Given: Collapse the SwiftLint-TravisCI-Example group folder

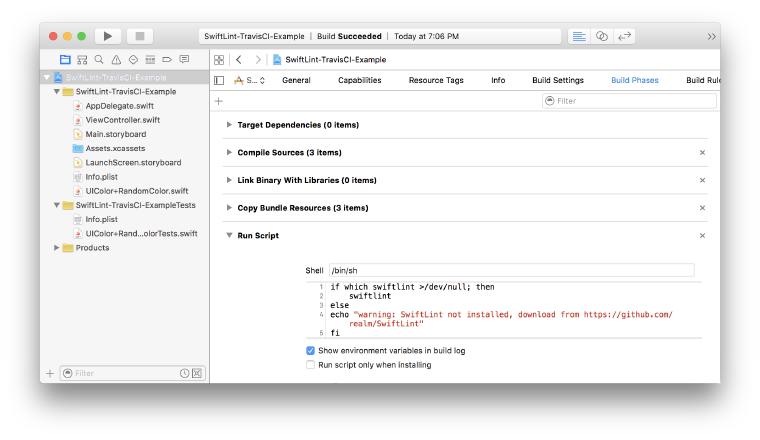Looking at the screenshot, I should click(x=57, y=91).
